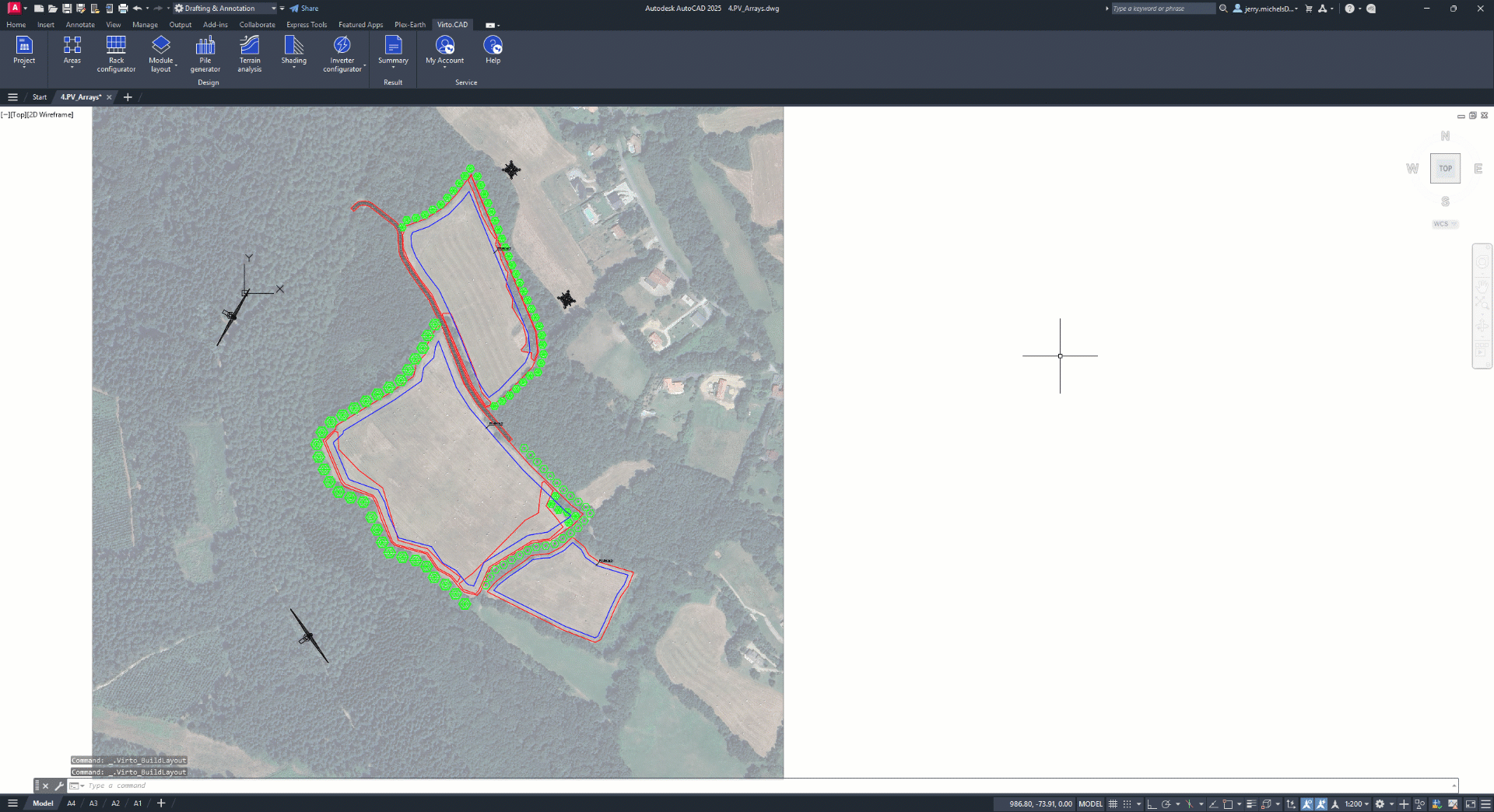
Task: Click the Plot printer icon
Action: point(123,9)
